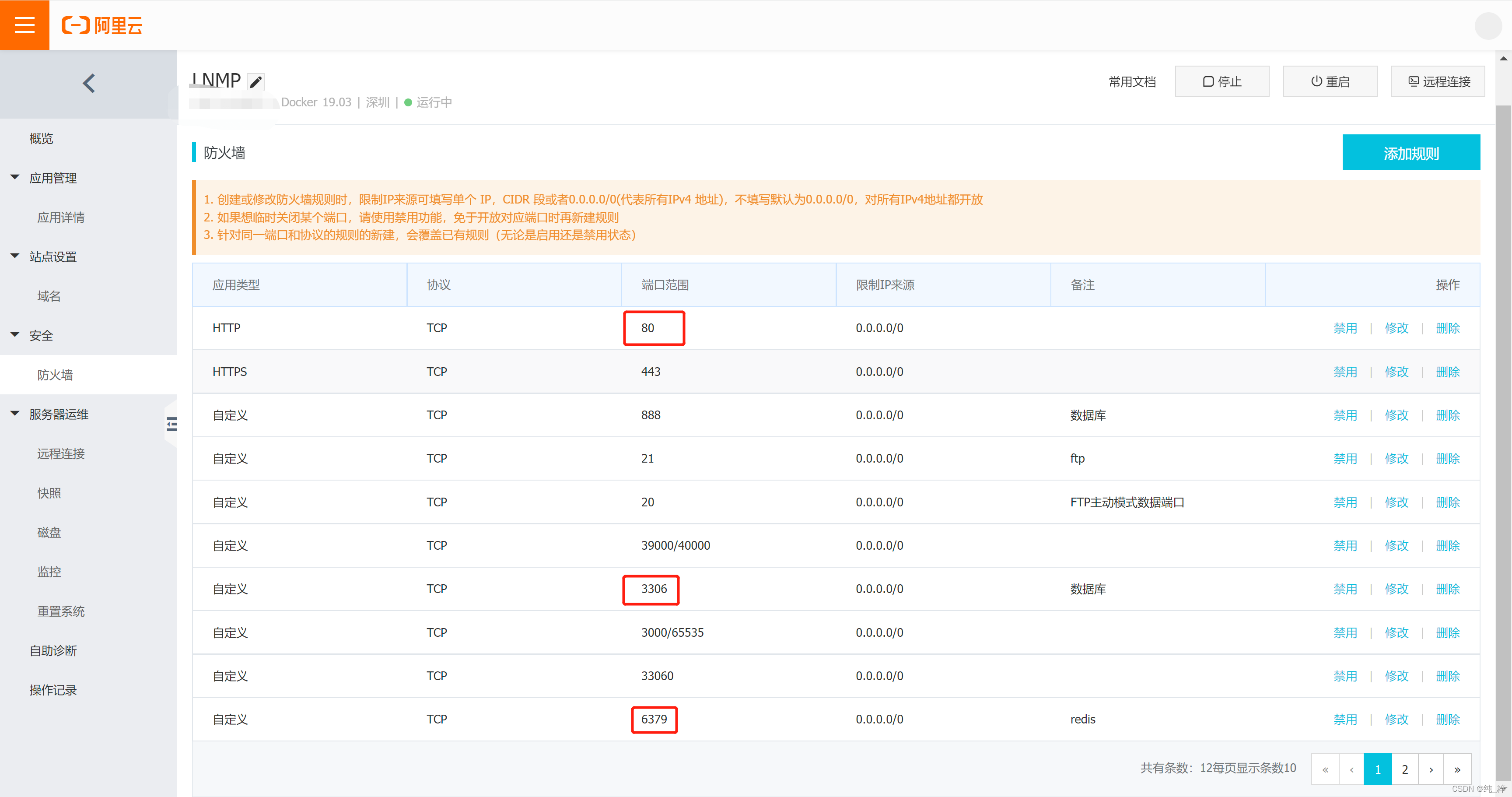Disable the ftp port 21 rule

pyautogui.click(x=1345, y=458)
